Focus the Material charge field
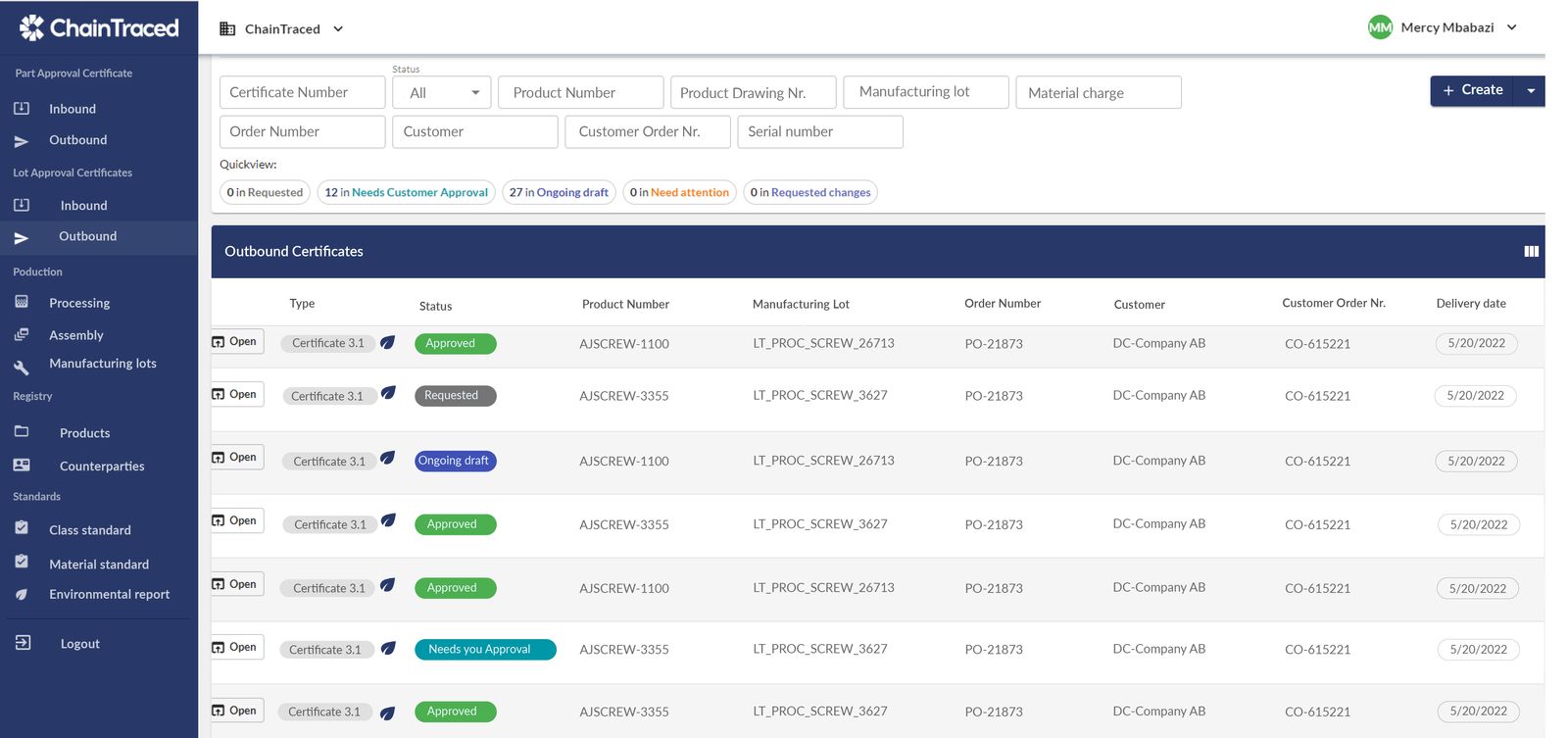 click(1099, 92)
